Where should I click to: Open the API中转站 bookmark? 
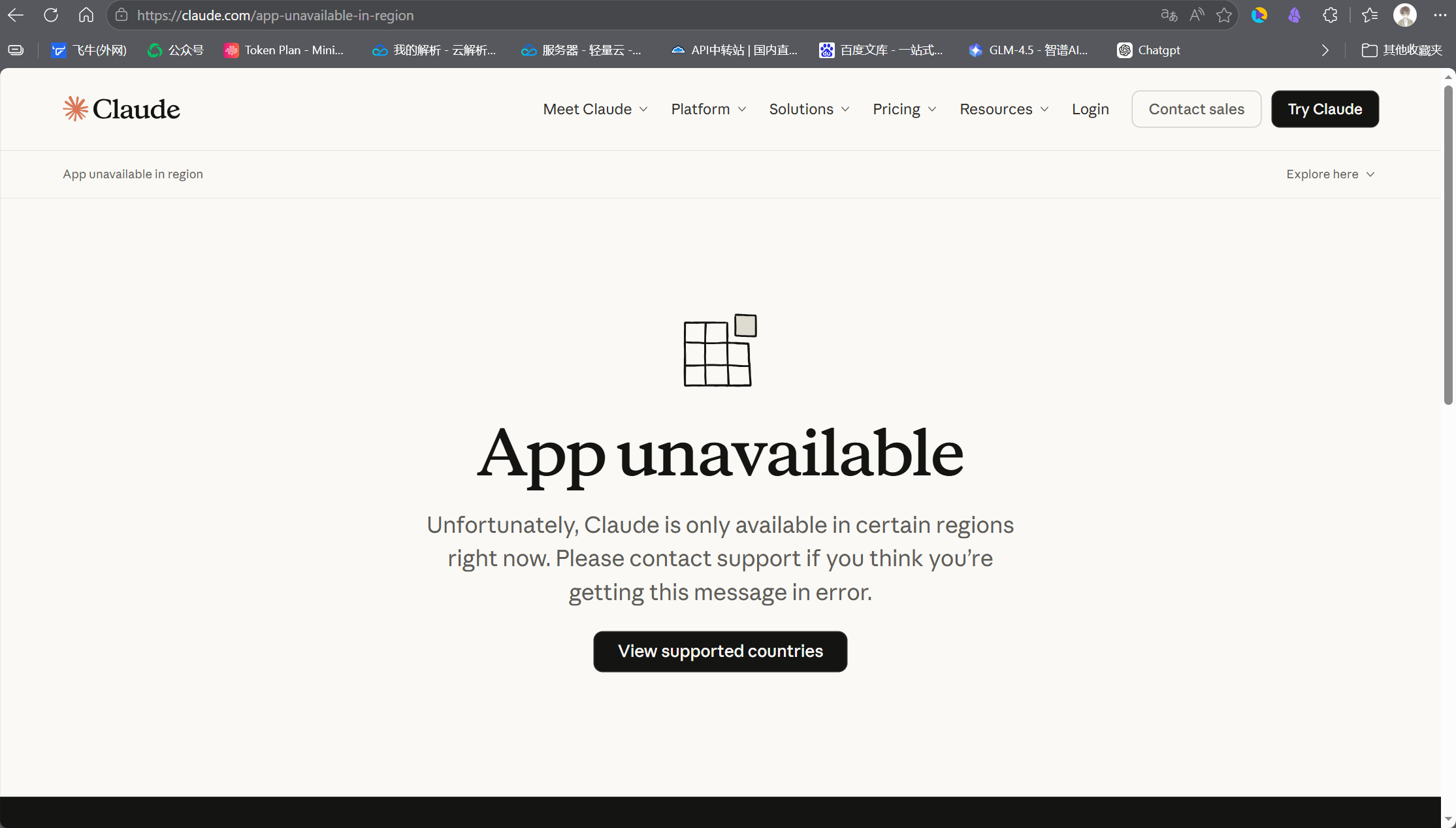click(x=734, y=50)
